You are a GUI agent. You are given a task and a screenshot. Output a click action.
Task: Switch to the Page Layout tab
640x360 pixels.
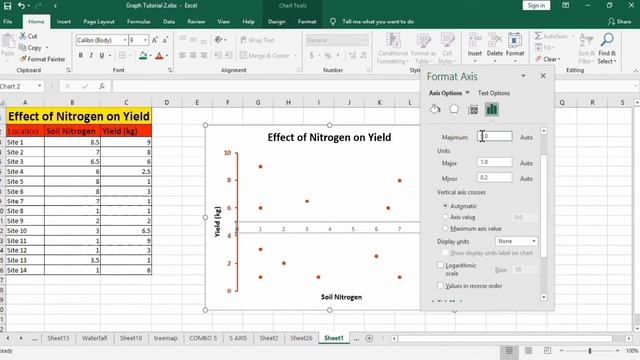point(99,22)
